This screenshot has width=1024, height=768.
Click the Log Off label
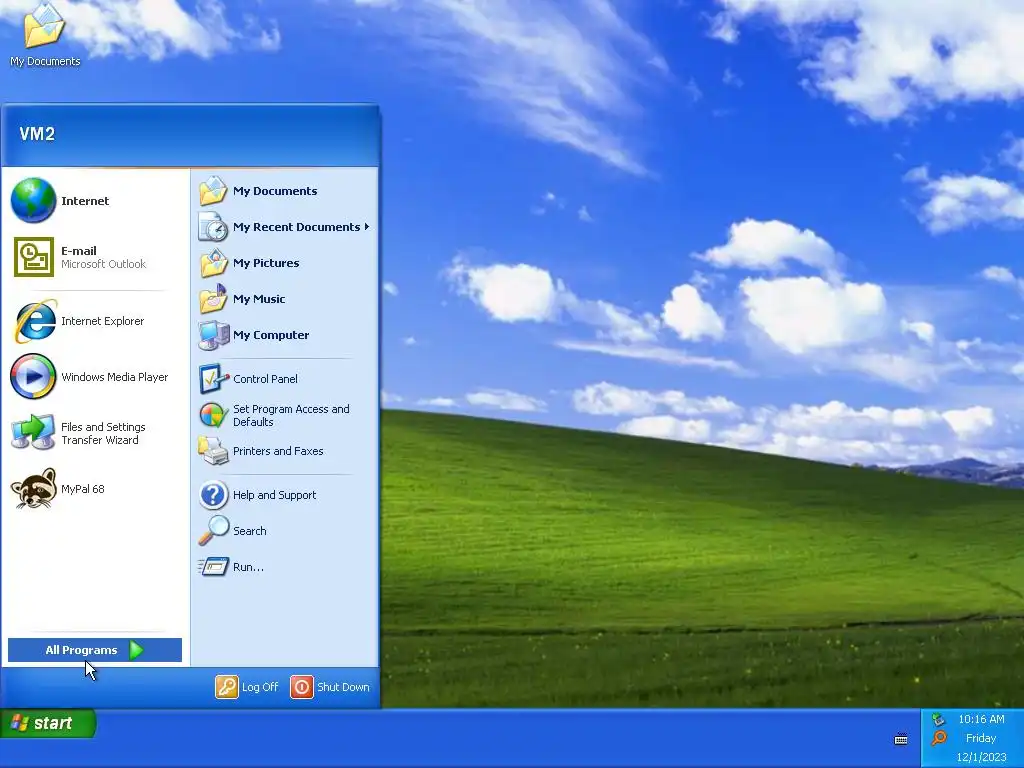[x=260, y=687]
